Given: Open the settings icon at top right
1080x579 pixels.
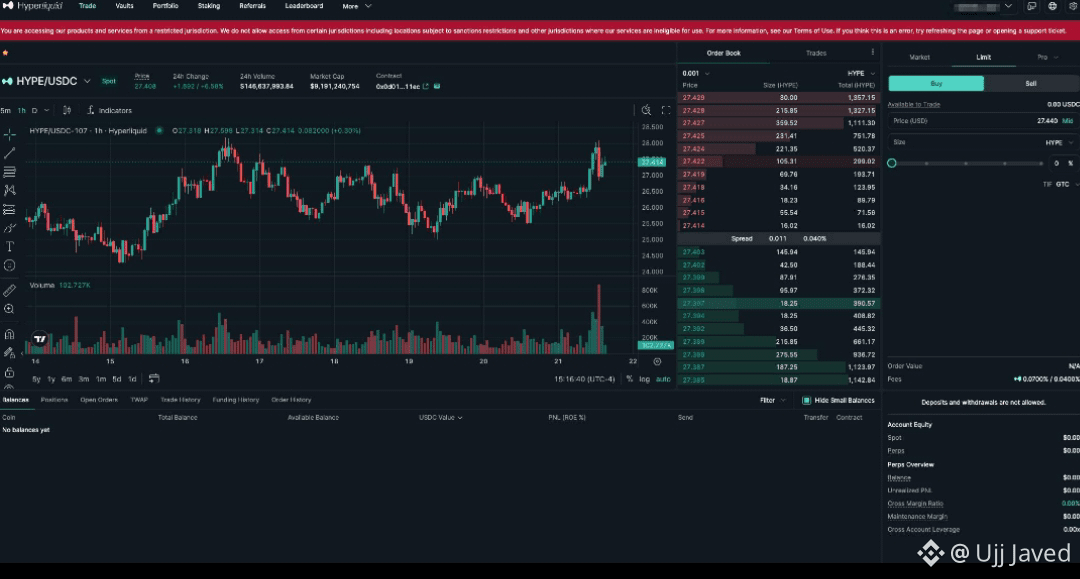Looking at the screenshot, I should [x=1073, y=6].
